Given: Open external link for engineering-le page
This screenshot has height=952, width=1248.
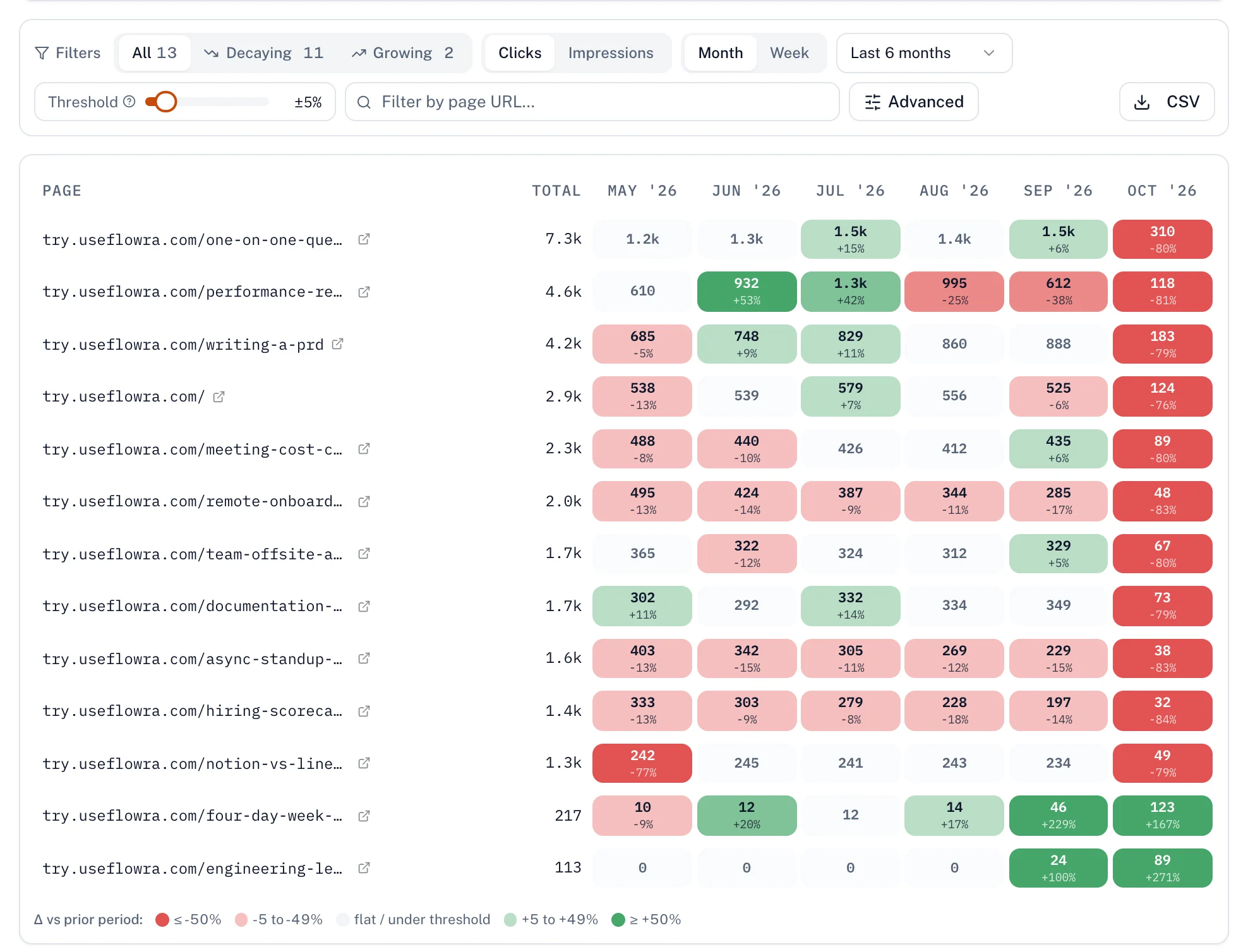Looking at the screenshot, I should [x=364, y=868].
